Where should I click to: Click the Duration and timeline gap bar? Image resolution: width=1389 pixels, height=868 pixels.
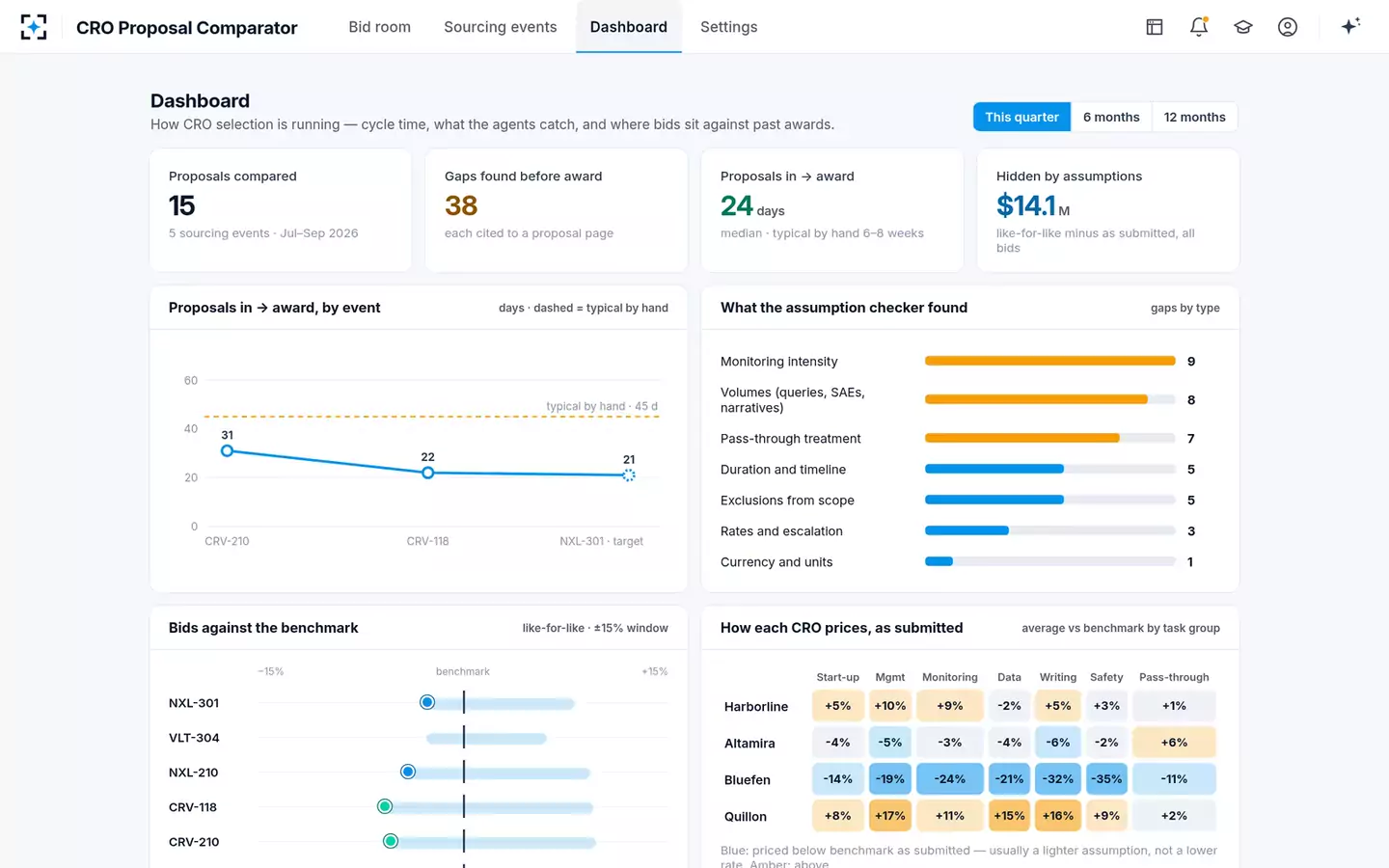(x=1049, y=469)
